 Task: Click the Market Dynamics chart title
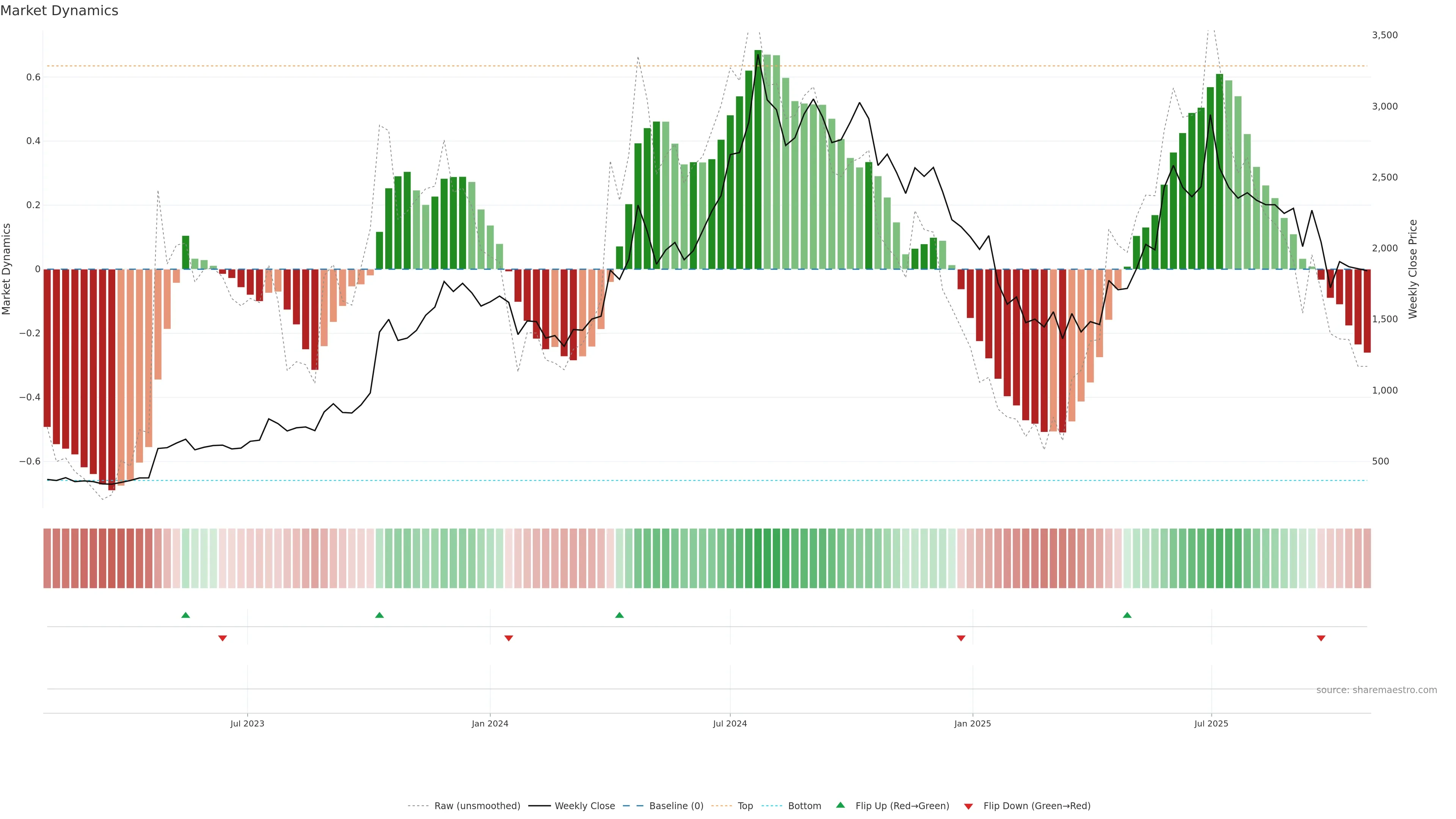coord(60,11)
